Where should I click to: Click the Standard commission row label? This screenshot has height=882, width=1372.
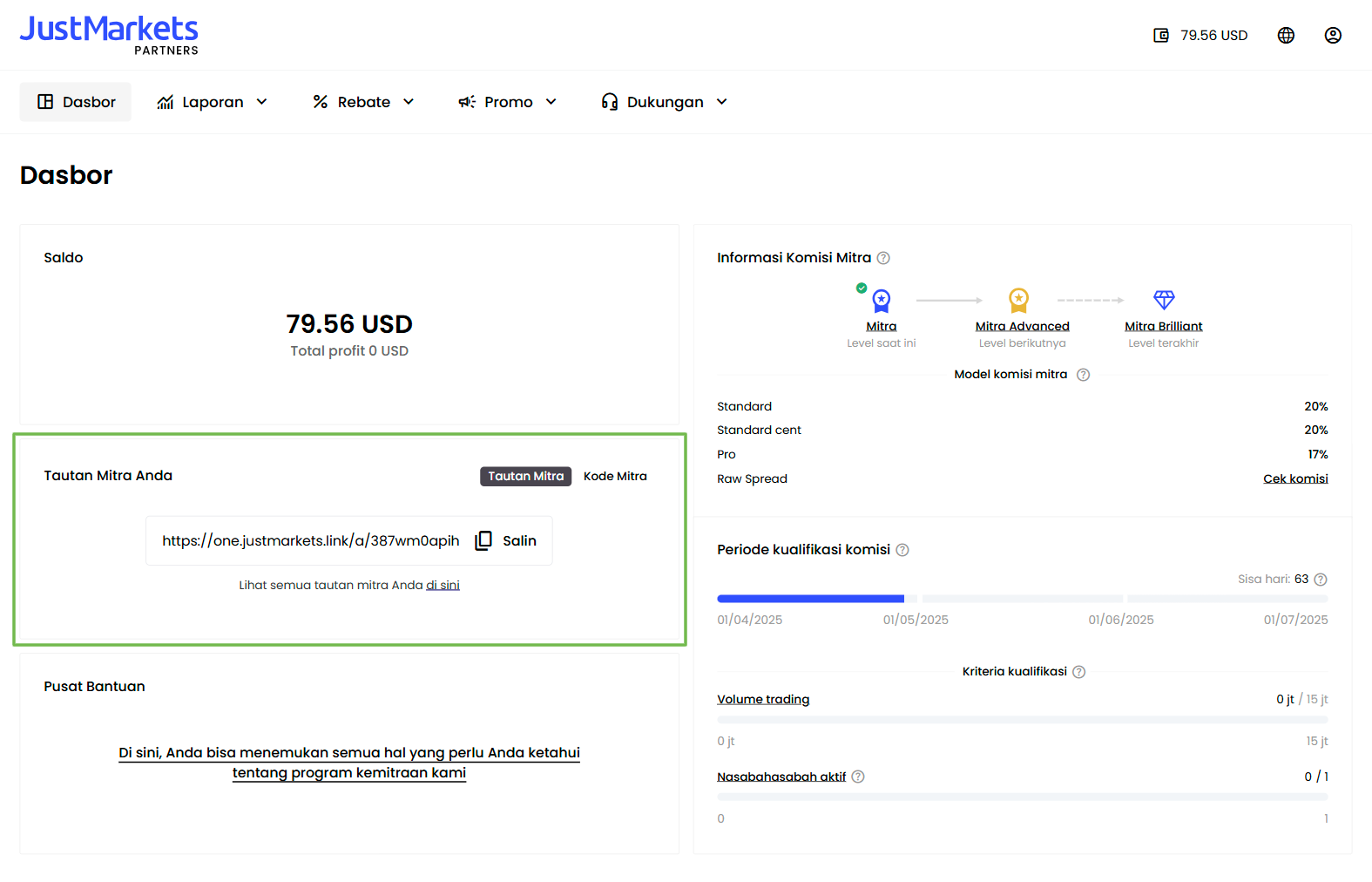[x=744, y=407]
